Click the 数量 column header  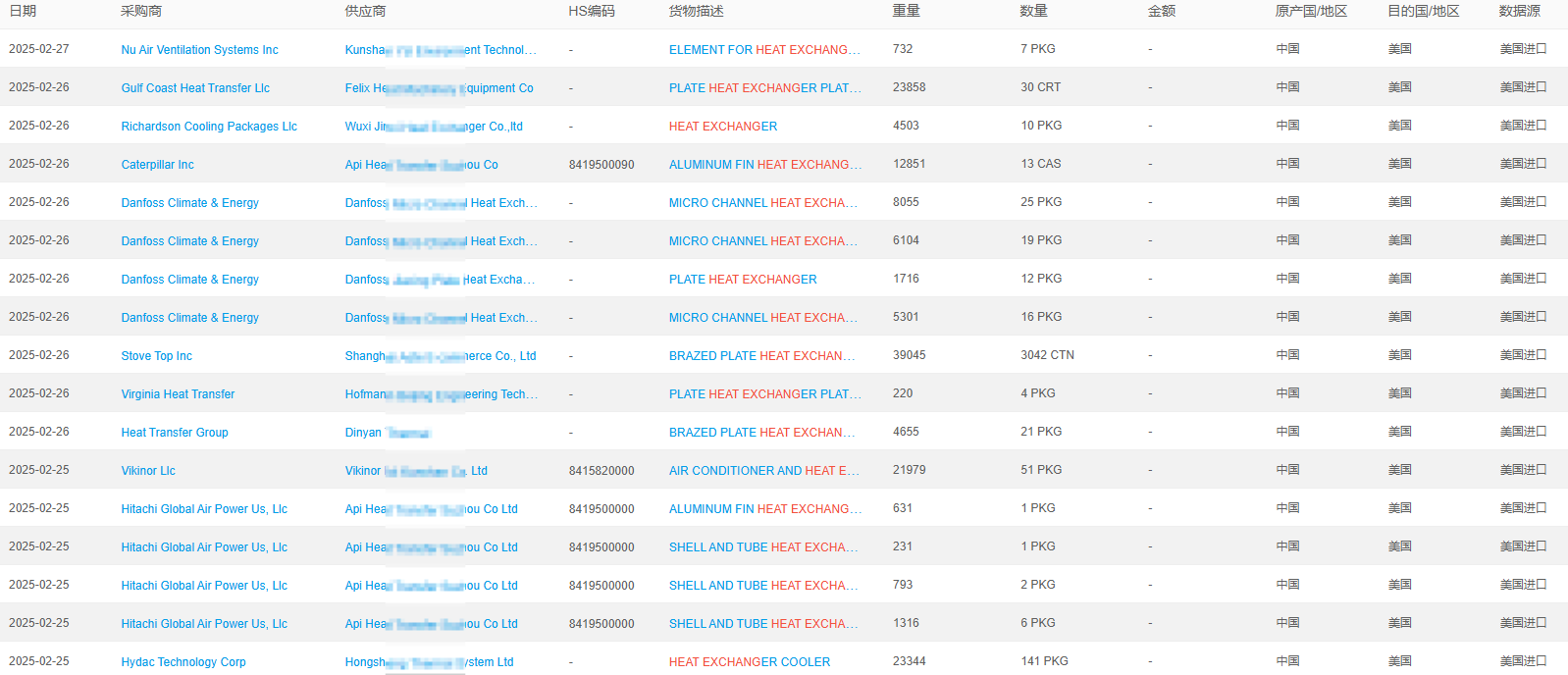coord(1034,11)
